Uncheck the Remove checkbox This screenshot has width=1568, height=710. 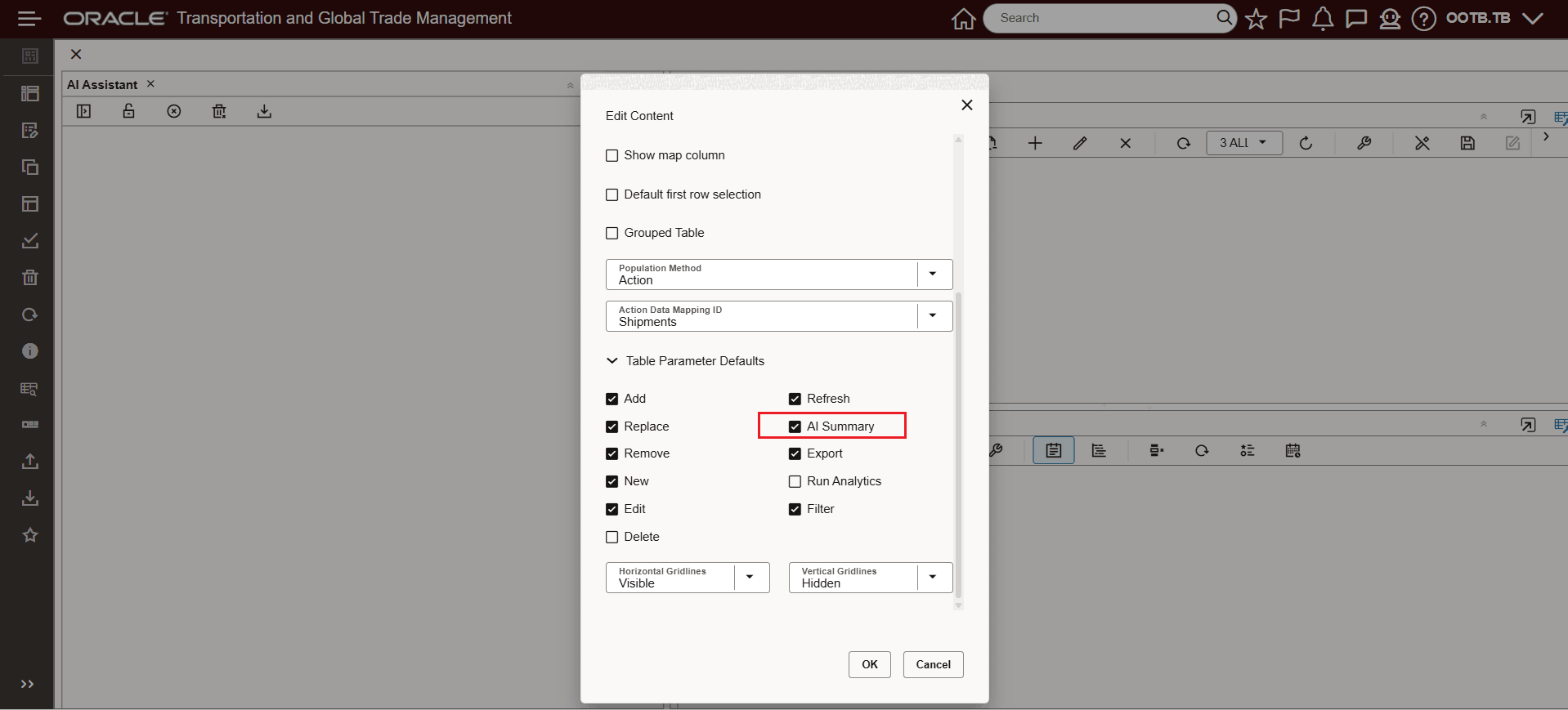(612, 453)
